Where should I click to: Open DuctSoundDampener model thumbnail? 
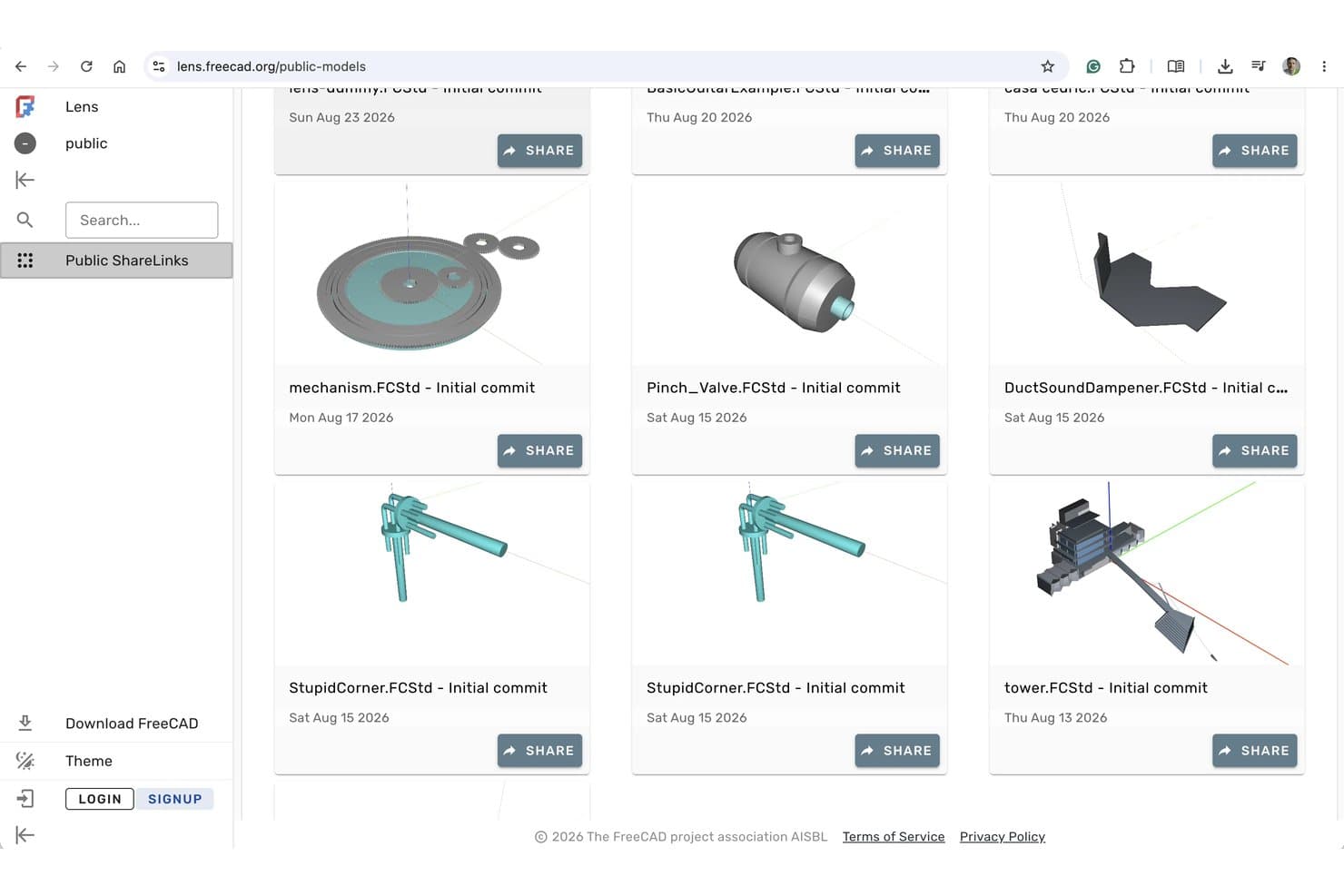click(x=1147, y=273)
